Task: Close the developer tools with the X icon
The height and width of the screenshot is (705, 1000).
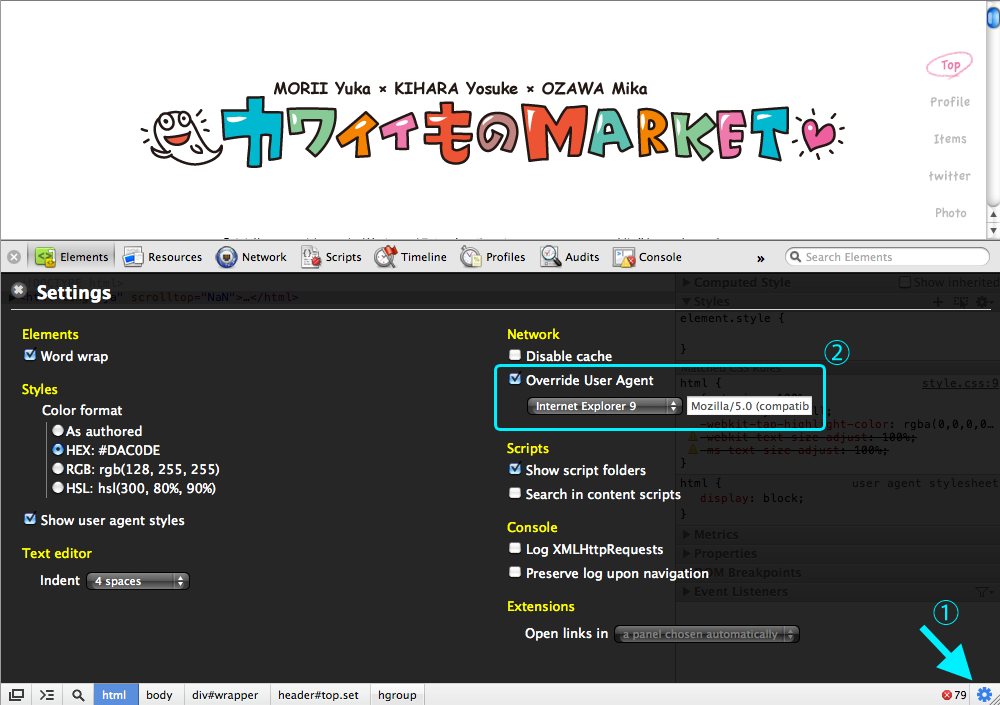Action: tap(14, 257)
